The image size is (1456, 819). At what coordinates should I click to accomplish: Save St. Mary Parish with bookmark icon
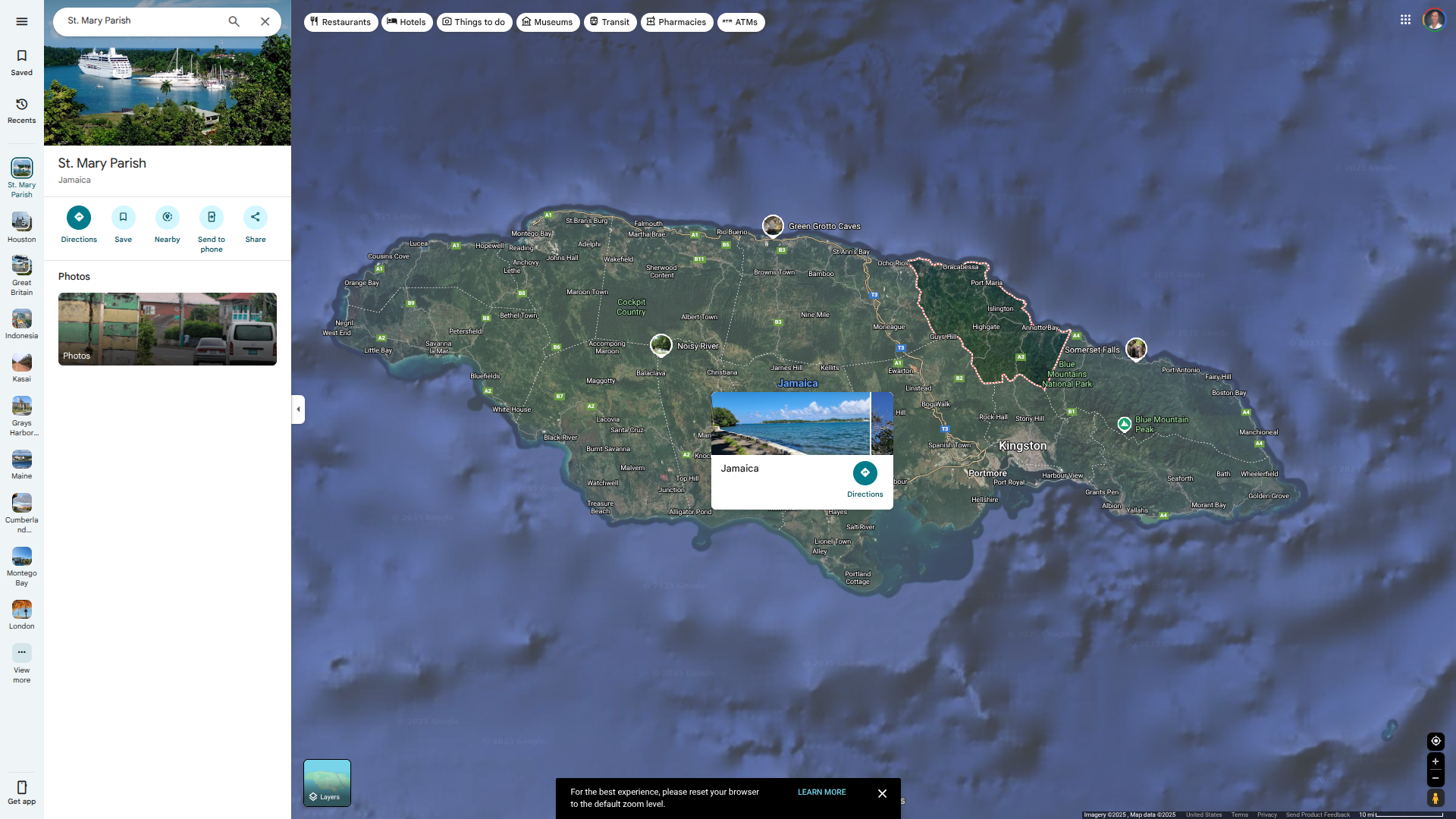[123, 218]
